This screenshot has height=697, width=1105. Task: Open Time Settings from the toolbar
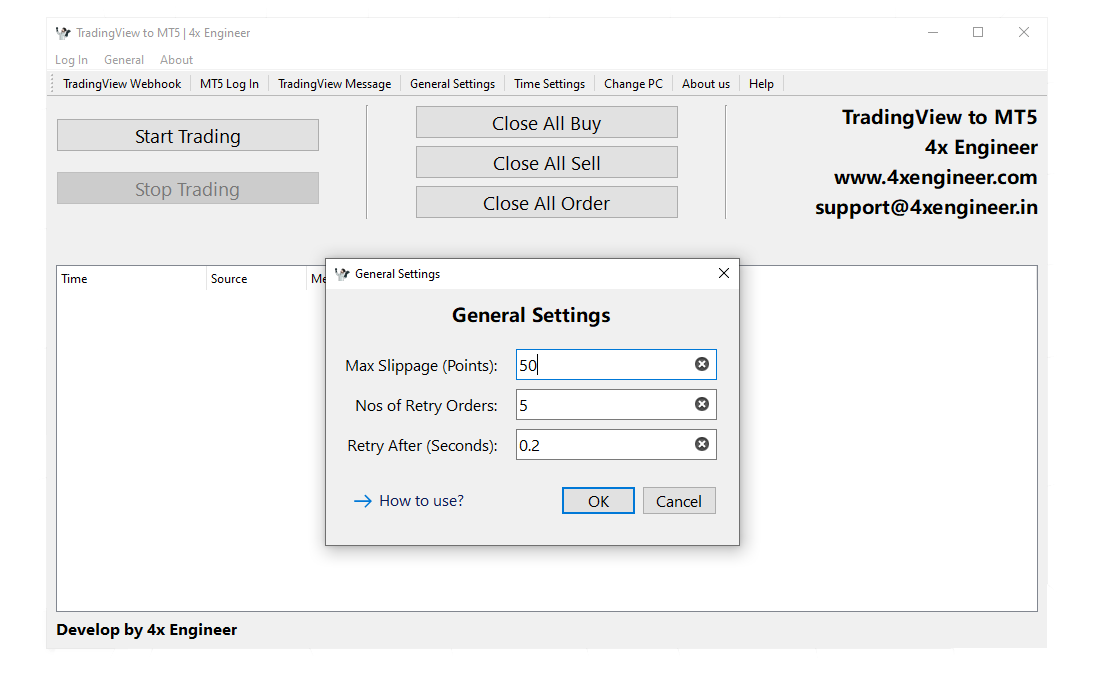click(550, 84)
